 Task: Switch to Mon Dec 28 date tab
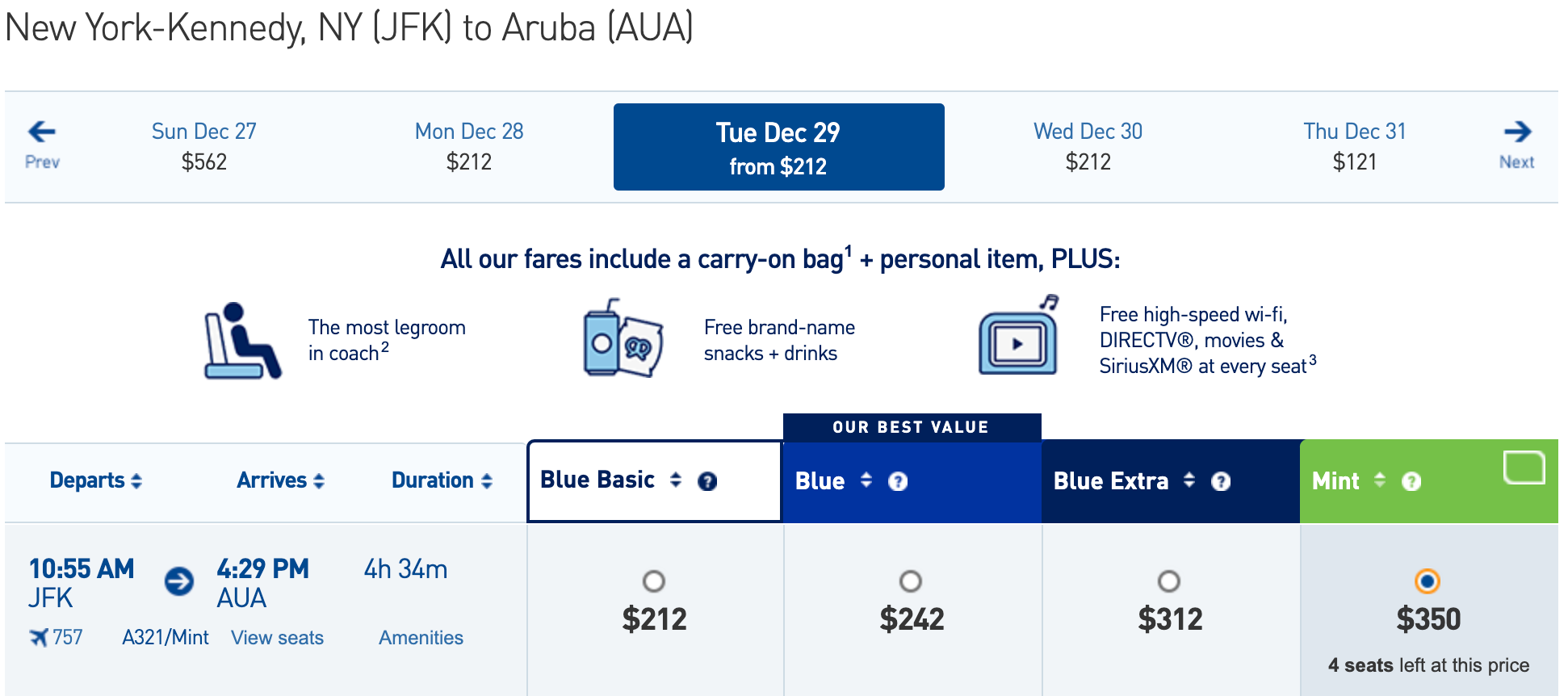tap(469, 146)
